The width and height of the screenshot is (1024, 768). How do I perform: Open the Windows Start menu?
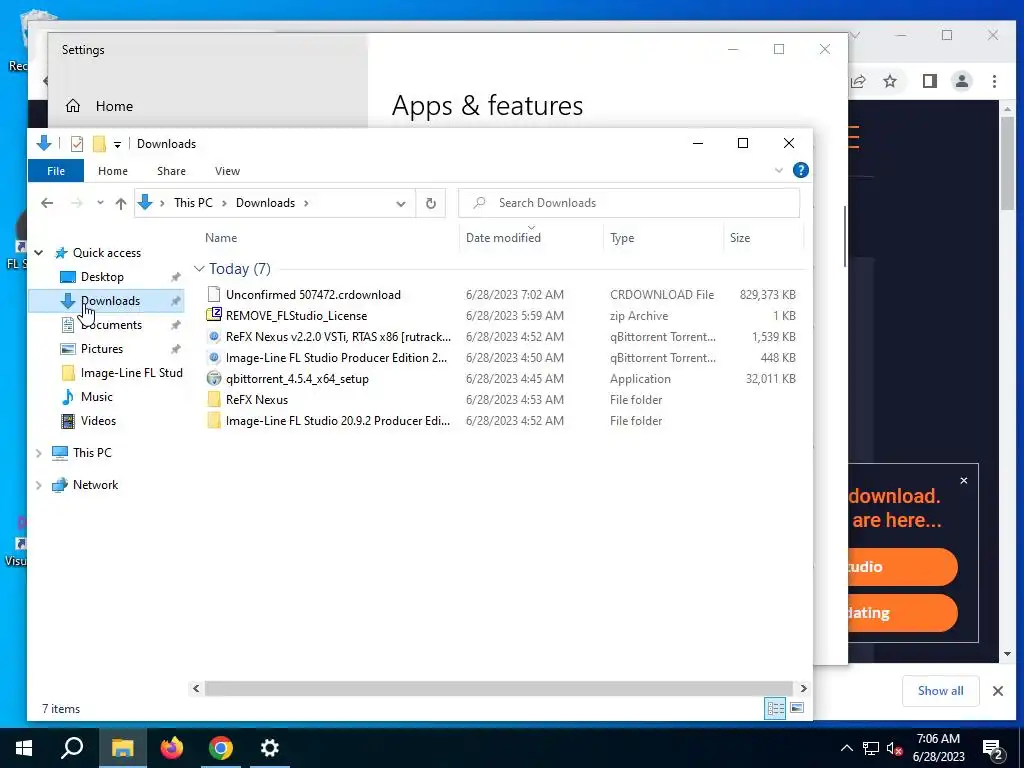click(24, 748)
